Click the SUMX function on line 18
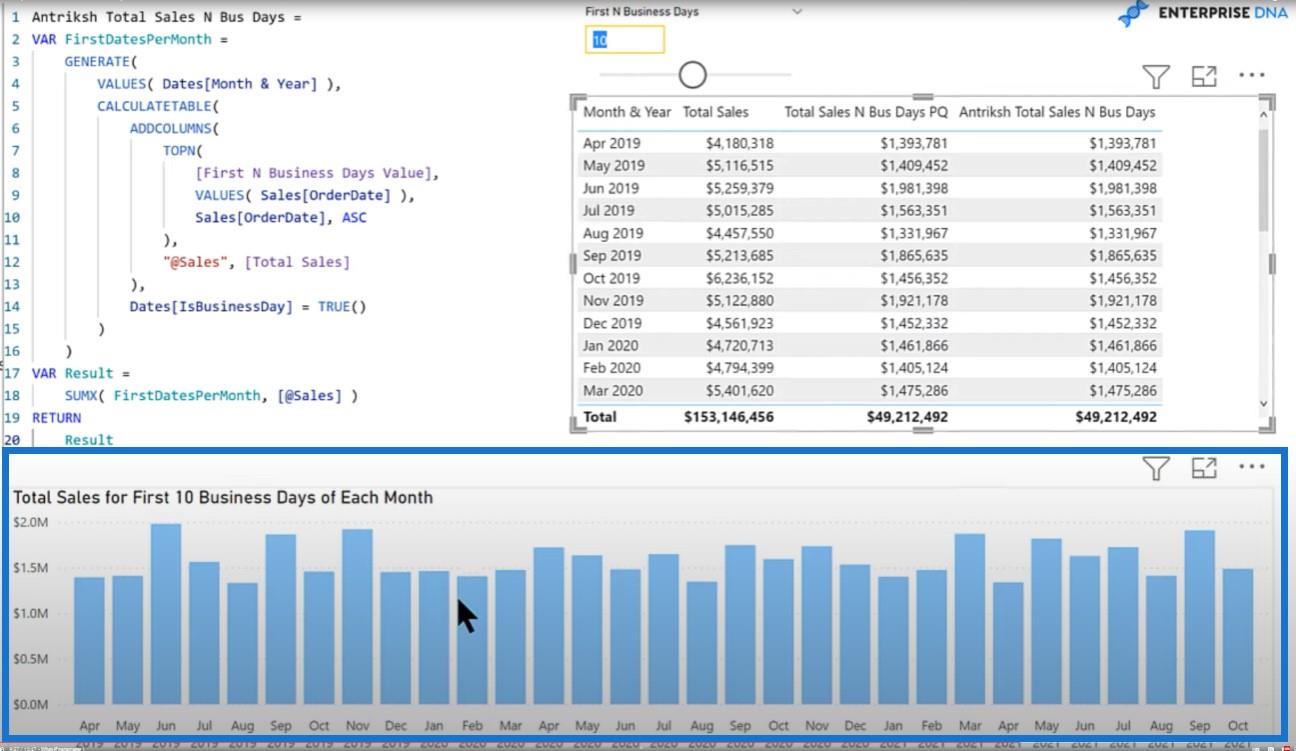Image resolution: width=1296 pixels, height=751 pixels. click(81, 395)
